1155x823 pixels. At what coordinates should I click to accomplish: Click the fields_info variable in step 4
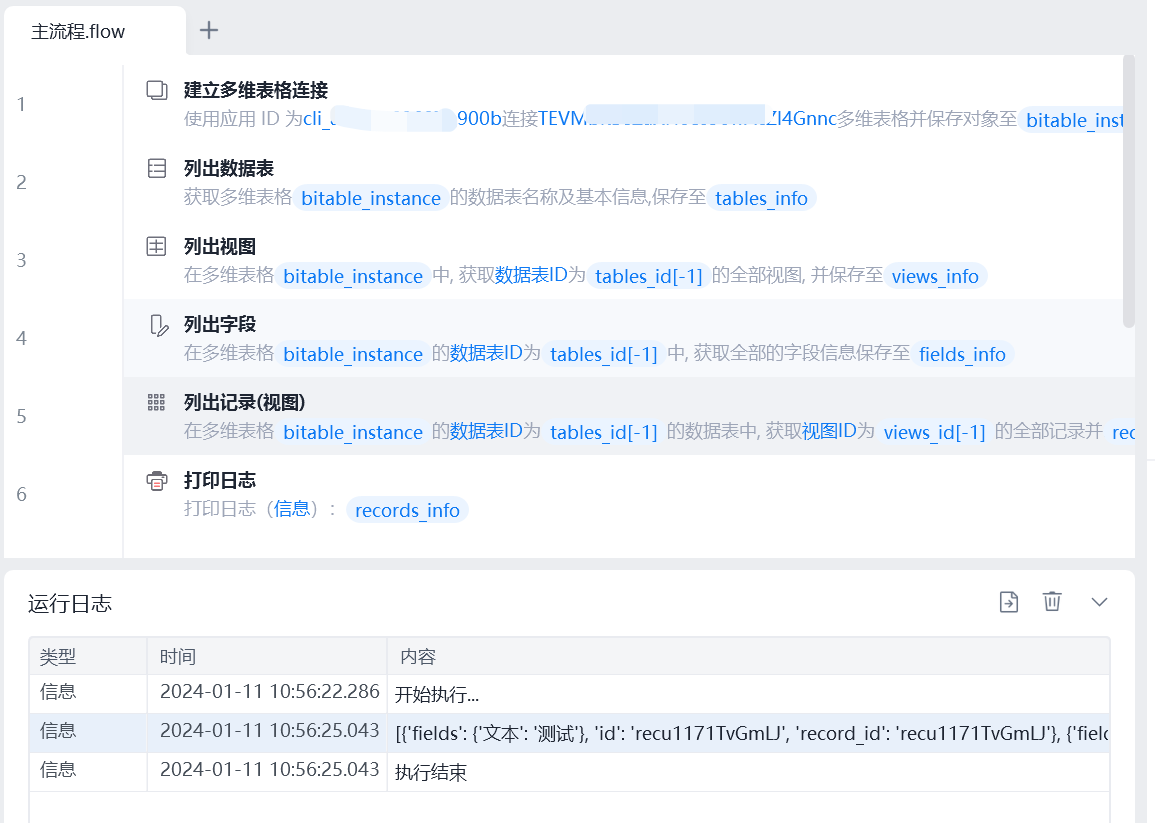(x=963, y=354)
